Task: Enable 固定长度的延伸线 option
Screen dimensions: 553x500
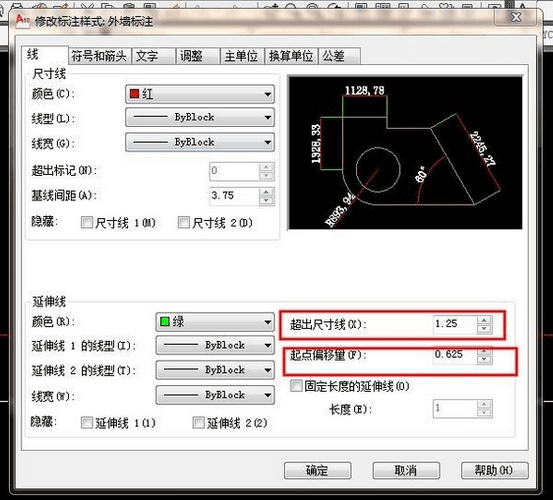Action: 296,386
